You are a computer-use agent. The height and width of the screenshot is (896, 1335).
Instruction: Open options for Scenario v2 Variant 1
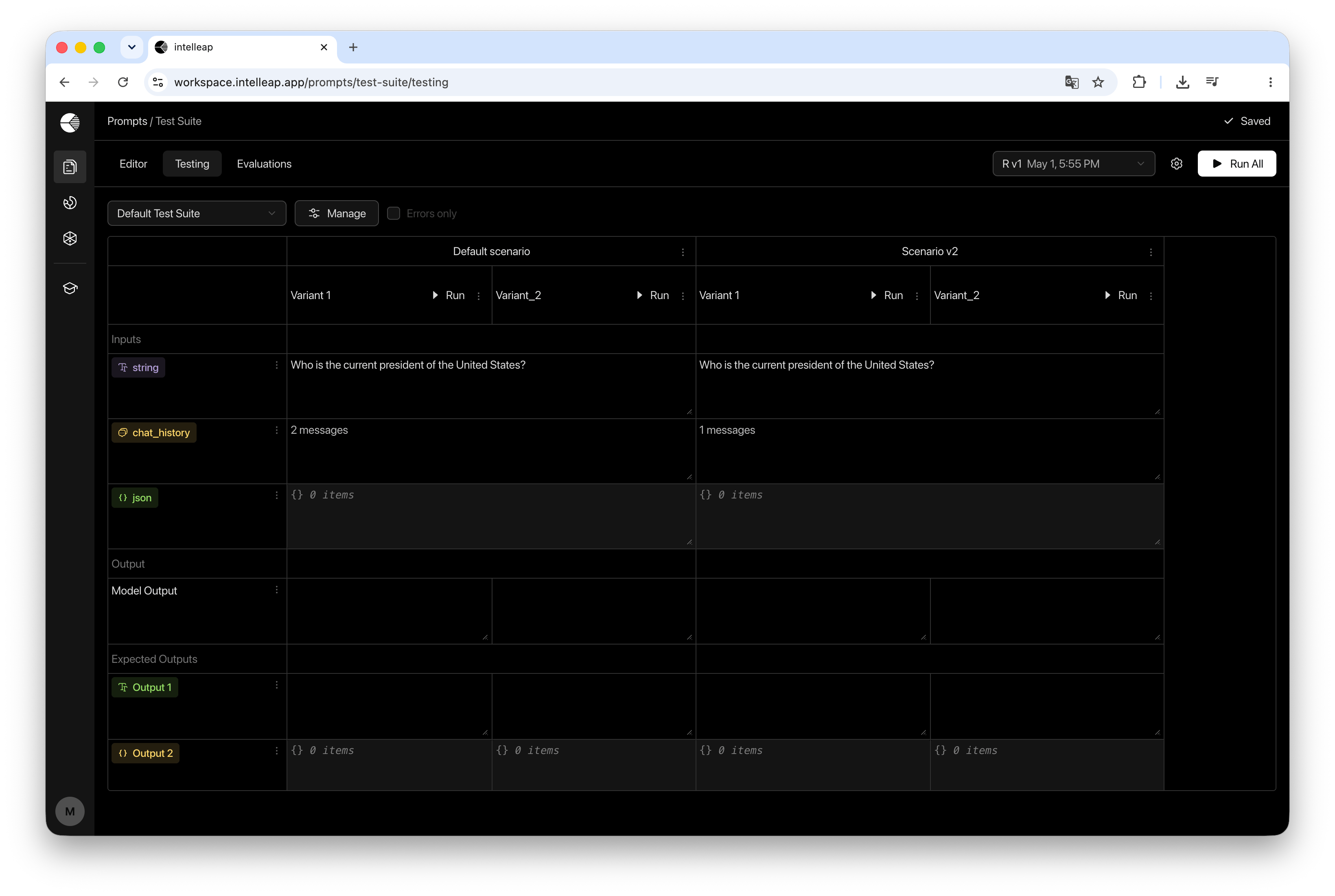pos(917,295)
